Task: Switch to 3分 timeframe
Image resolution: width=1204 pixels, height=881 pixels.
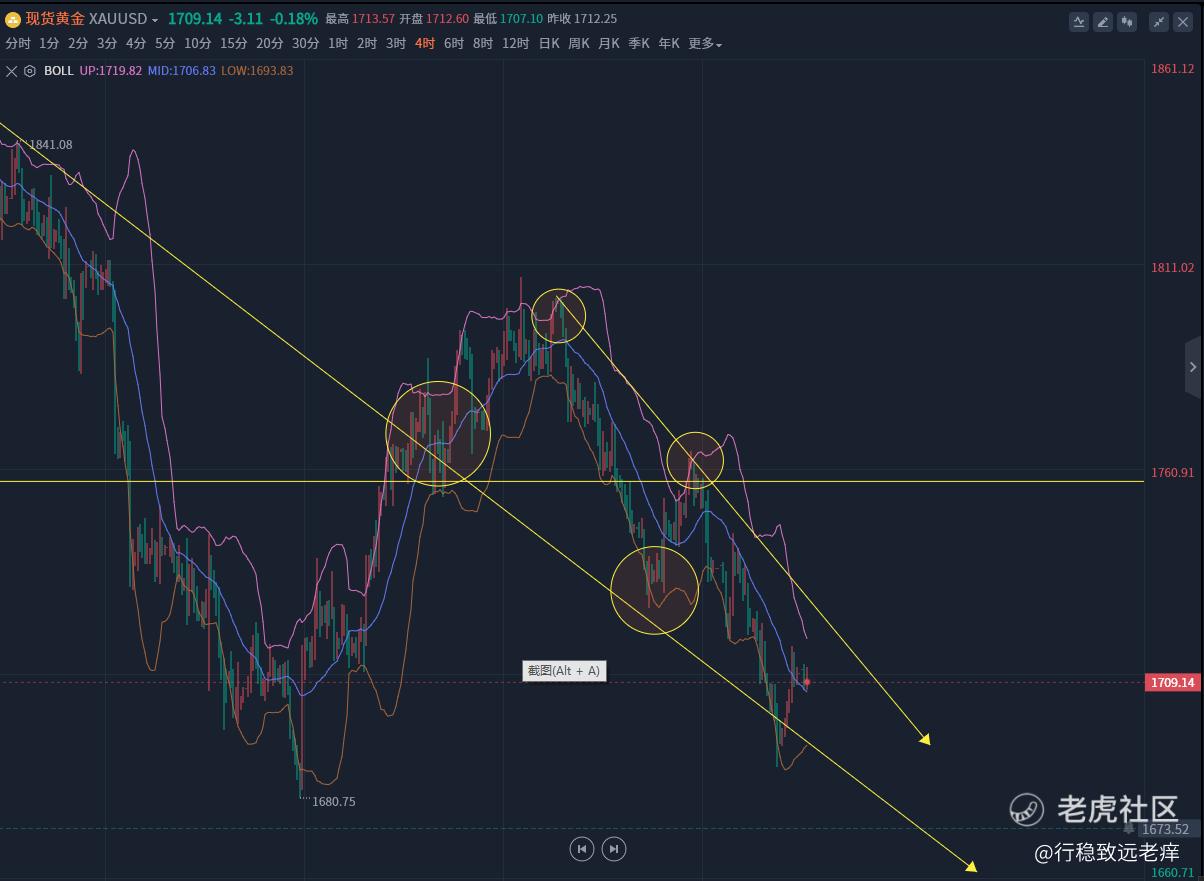Action: coord(107,44)
